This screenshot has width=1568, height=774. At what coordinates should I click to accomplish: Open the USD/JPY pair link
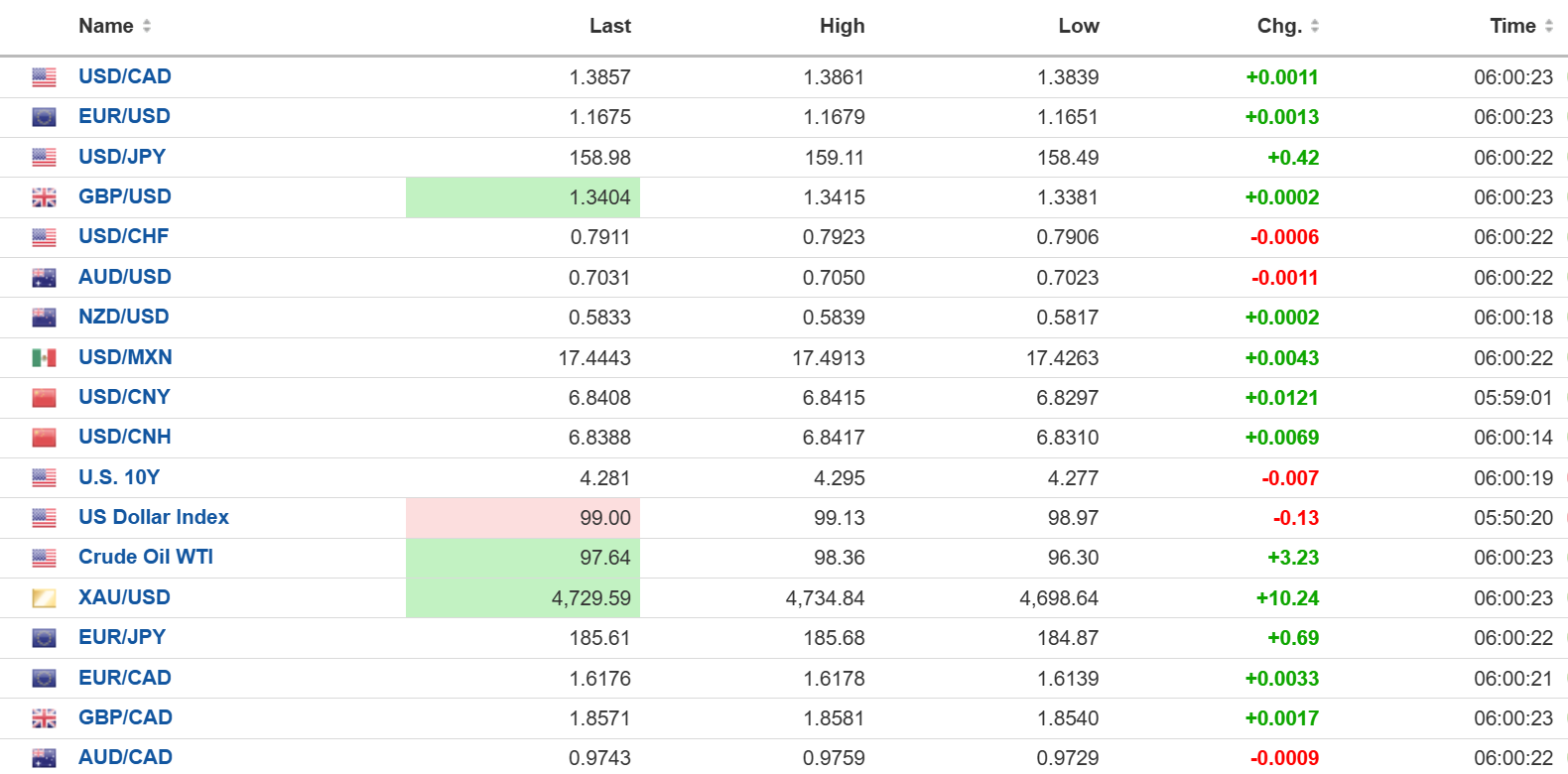122,157
